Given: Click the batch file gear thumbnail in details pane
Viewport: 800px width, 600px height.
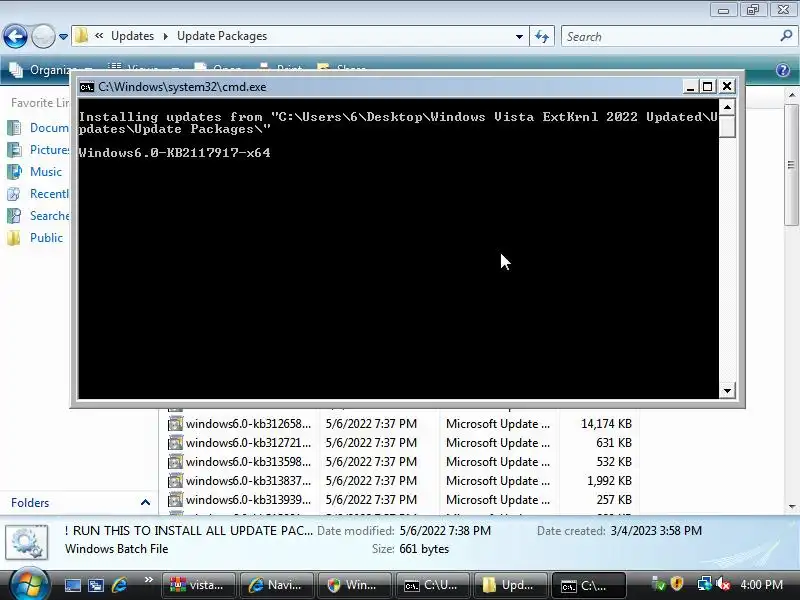Looking at the screenshot, I should (27, 542).
